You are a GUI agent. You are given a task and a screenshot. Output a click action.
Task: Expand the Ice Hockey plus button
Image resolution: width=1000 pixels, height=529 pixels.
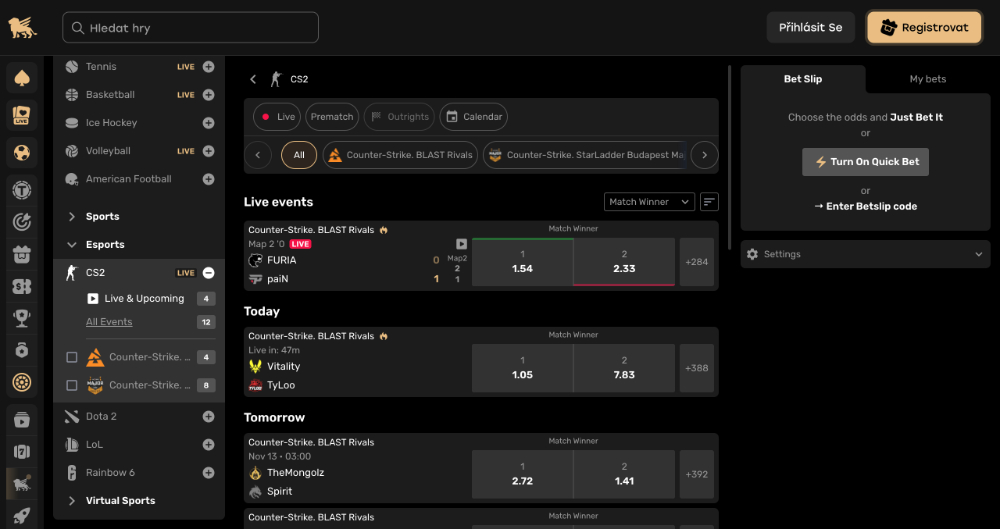click(209, 123)
